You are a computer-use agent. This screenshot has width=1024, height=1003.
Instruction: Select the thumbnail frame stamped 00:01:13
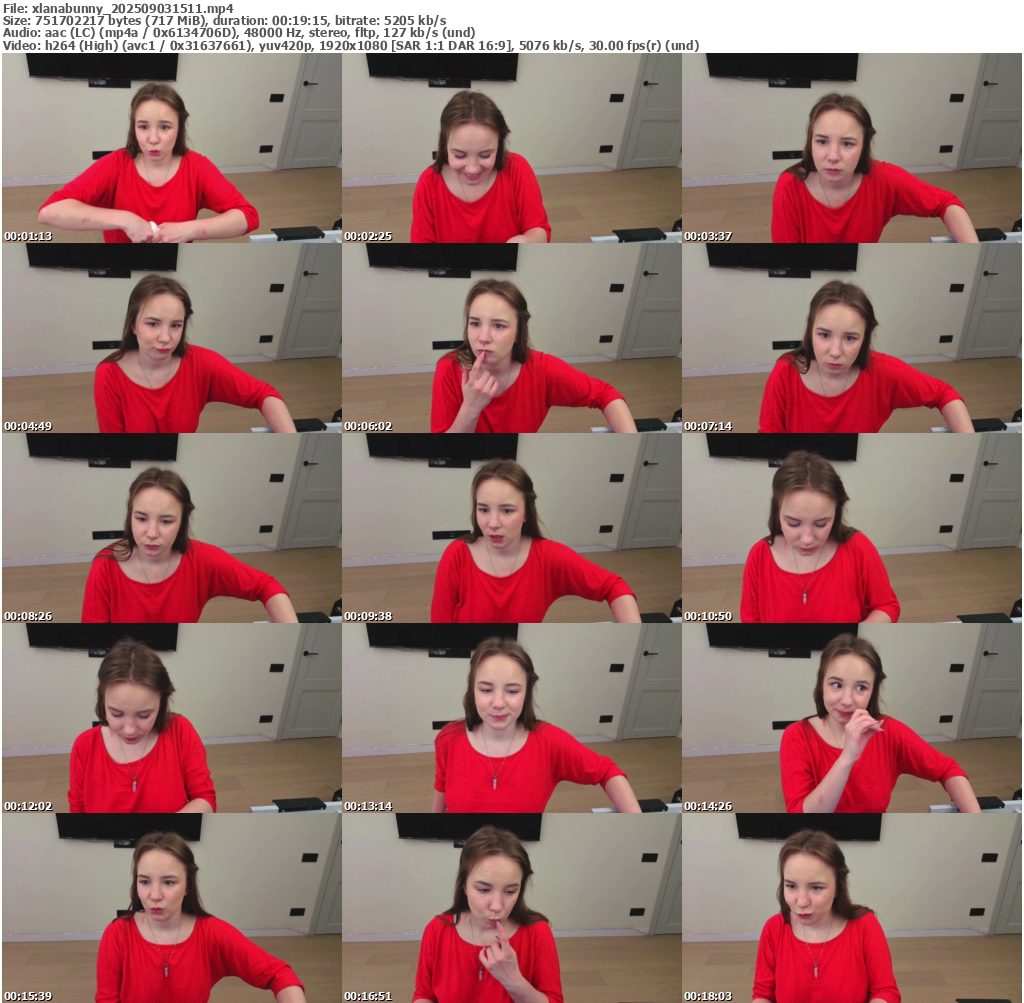point(172,148)
